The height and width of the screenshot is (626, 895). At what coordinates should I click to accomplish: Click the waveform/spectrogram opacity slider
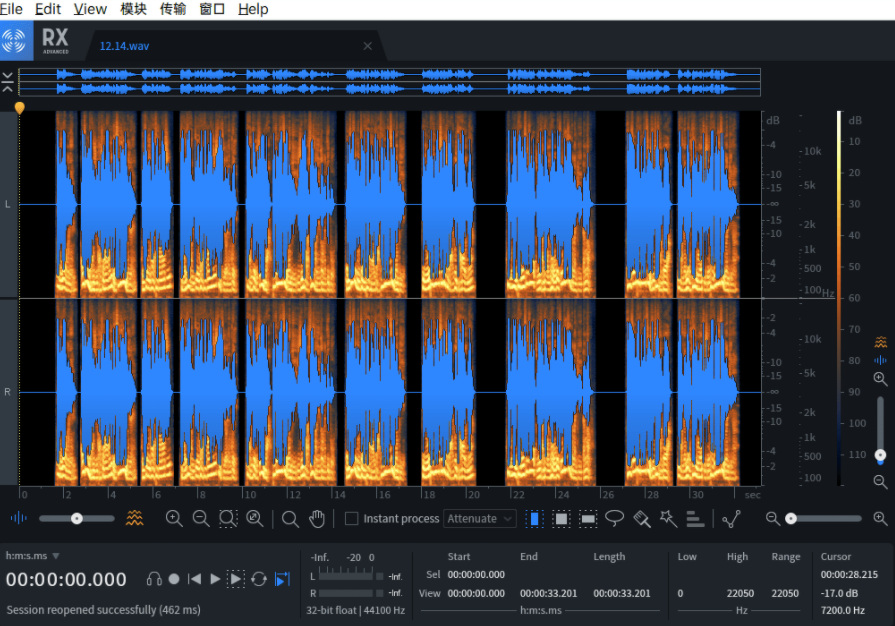tap(77, 518)
